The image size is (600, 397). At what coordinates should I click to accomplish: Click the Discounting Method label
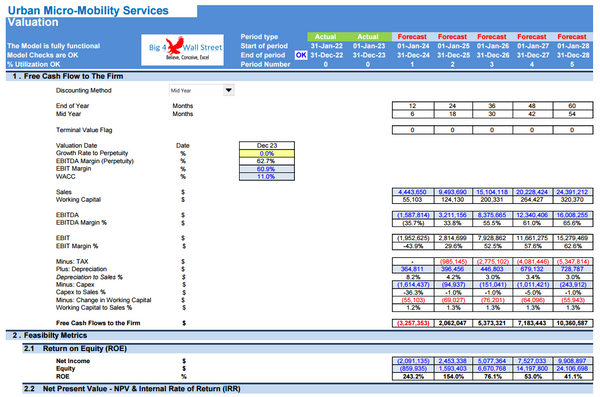(x=83, y=90)
